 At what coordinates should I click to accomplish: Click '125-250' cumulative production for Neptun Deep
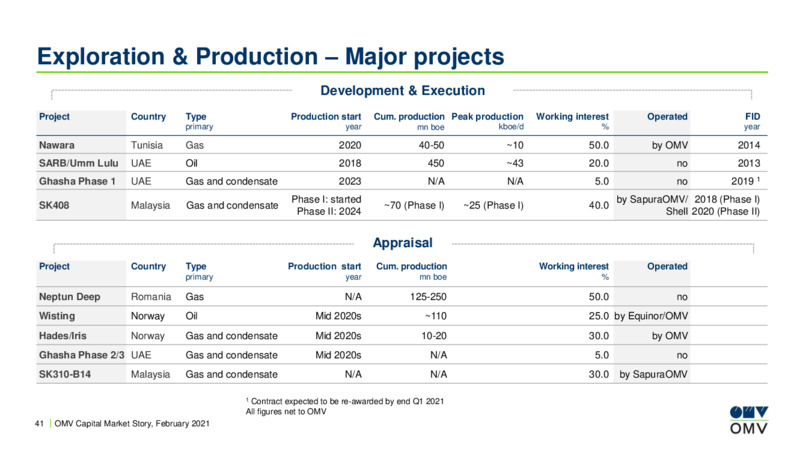tap(428, 297)
